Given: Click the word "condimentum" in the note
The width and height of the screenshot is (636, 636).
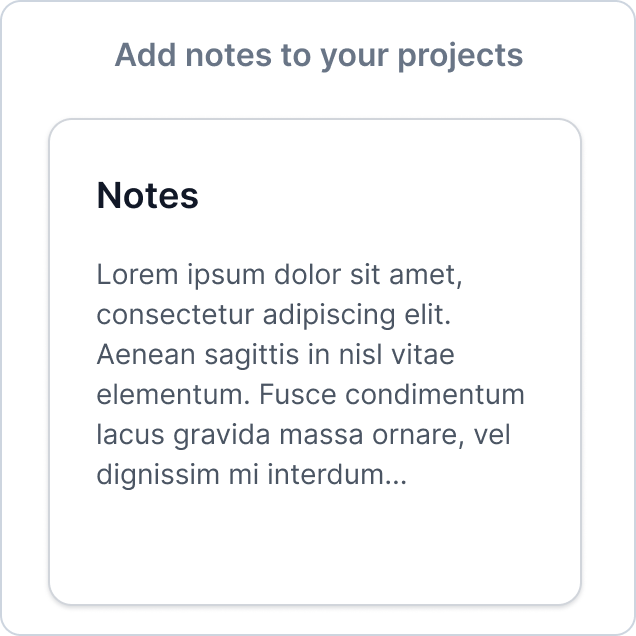Looking at the screenshot, I should (435, 394).
